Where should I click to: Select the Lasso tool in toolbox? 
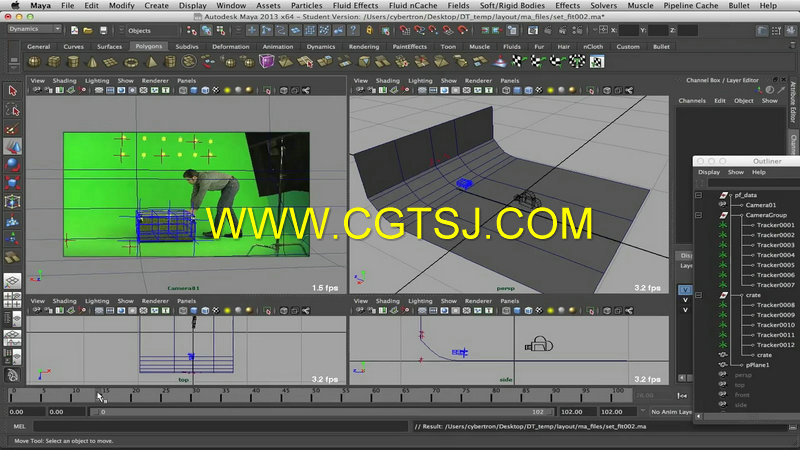13,110
